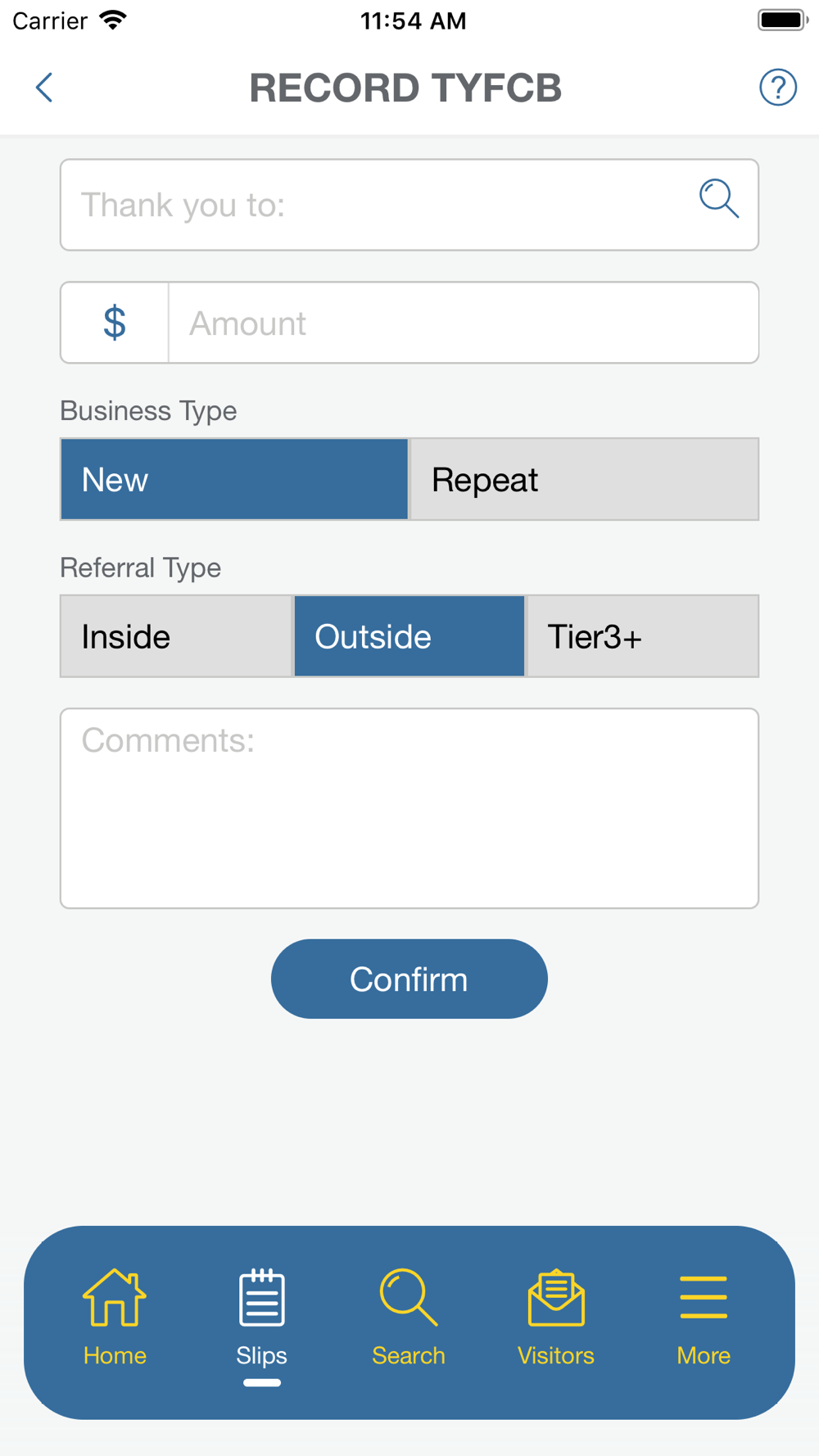Open the Search magnifier tab icon
Screen dimensions: 819x1456
[x=409, y=1297]
